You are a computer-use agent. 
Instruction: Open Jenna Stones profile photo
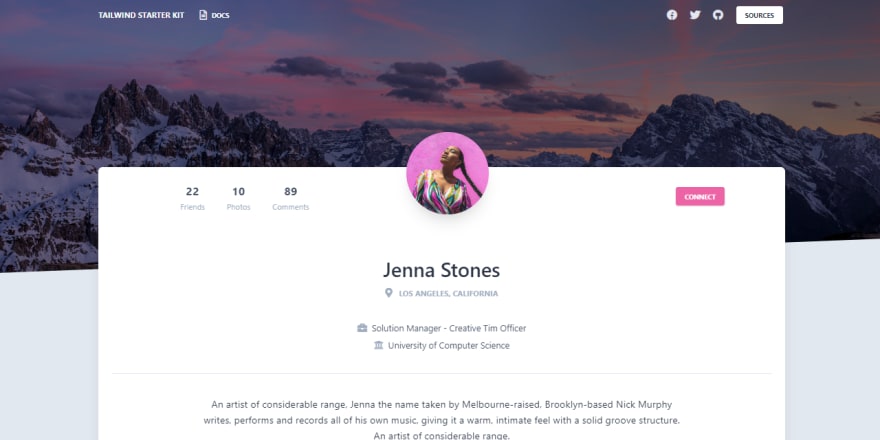[x=447, y=173]
